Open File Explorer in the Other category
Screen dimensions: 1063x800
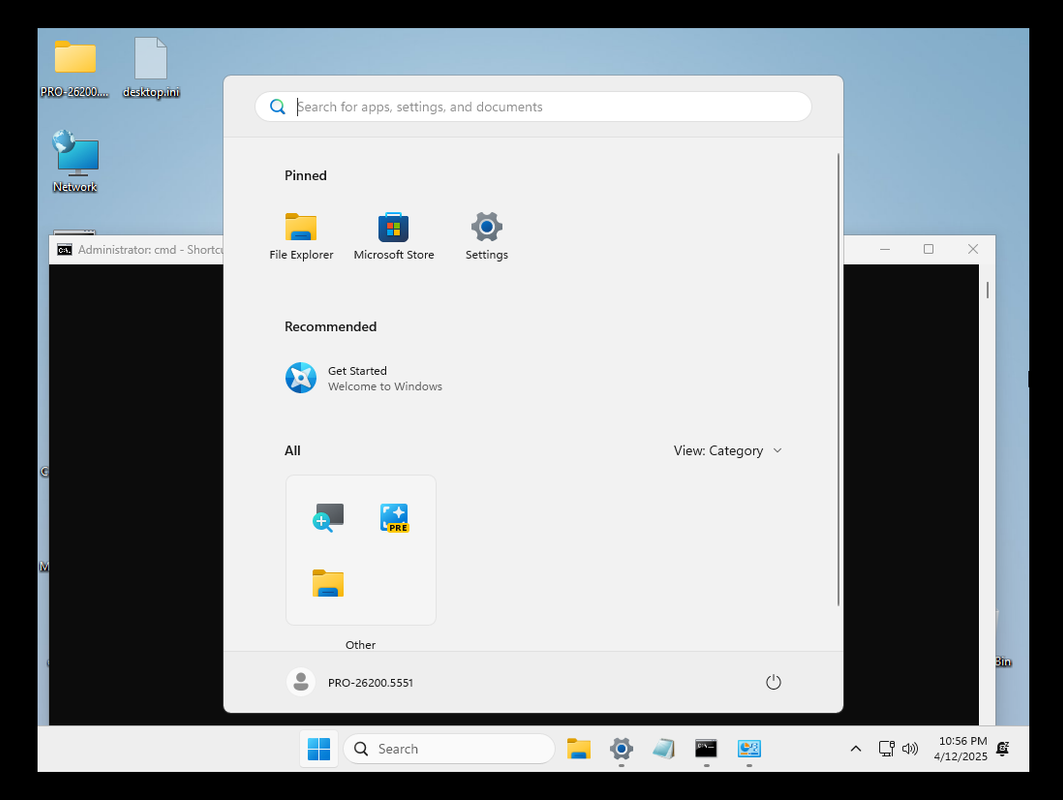coord(328,583)
